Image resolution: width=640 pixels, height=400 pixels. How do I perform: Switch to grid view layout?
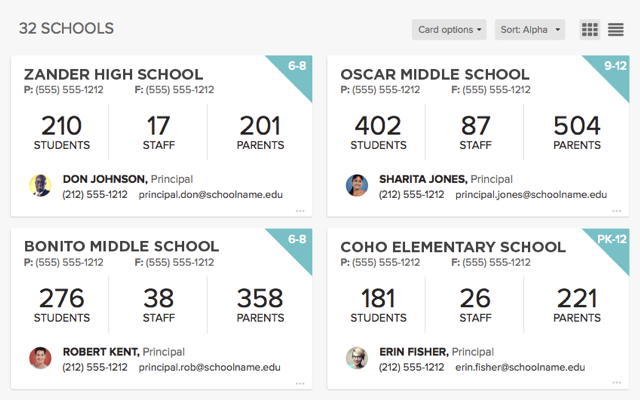tap(590, 30)
